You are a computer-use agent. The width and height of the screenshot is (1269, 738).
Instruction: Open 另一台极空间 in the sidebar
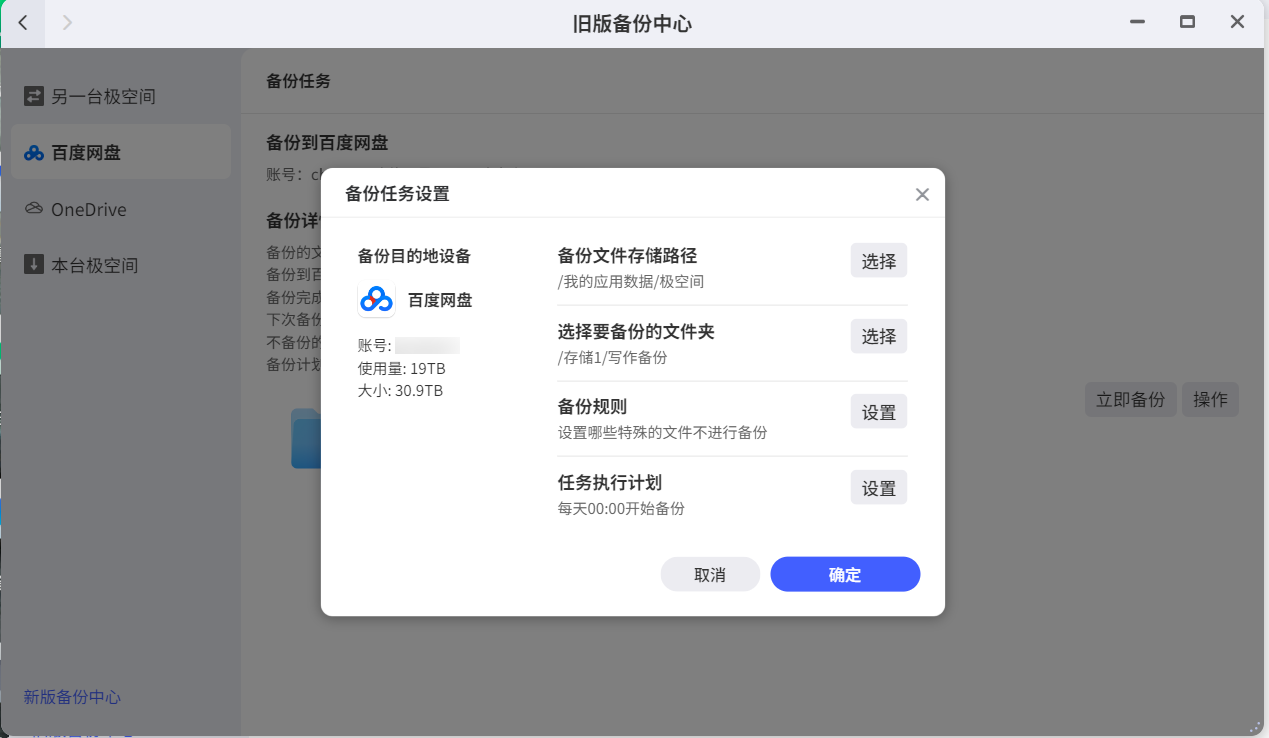click(121, 97)
